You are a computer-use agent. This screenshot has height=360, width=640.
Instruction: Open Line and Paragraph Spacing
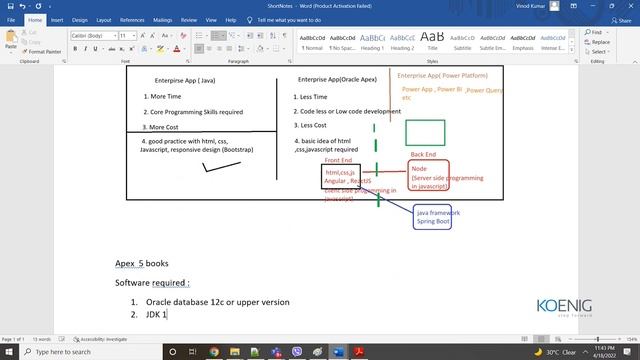(242, 49)
